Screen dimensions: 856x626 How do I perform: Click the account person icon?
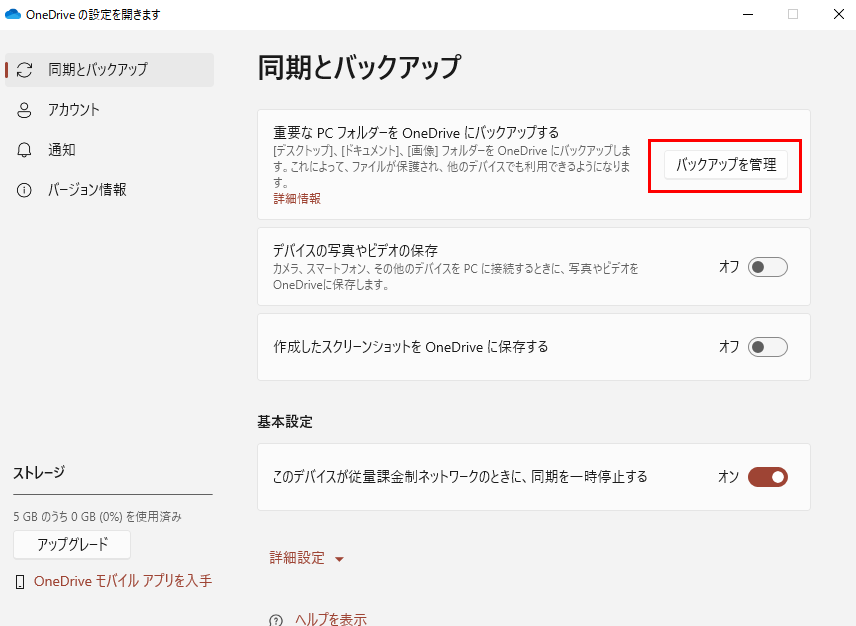[24, 110]
